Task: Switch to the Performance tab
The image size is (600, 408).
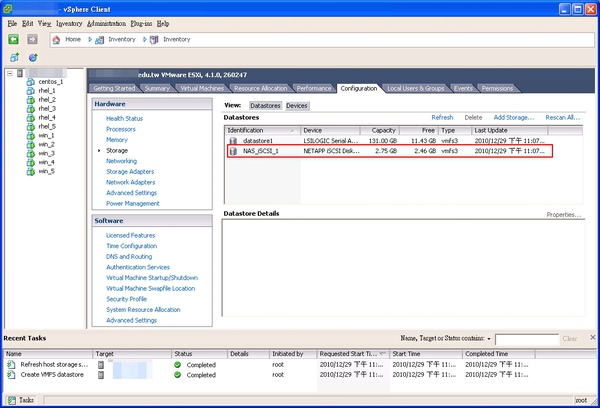Action: [x=314, y=88]
